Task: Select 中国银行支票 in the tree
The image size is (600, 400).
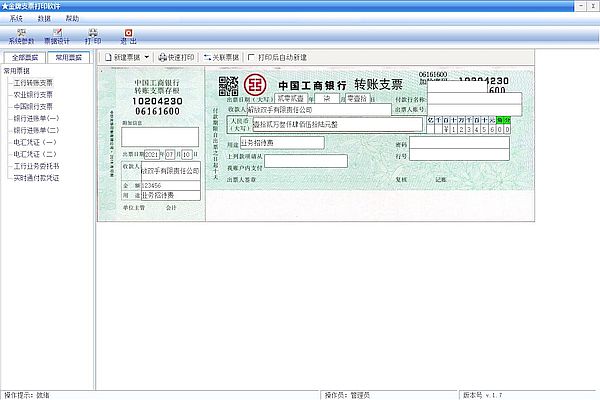Action: coord(33,106)
